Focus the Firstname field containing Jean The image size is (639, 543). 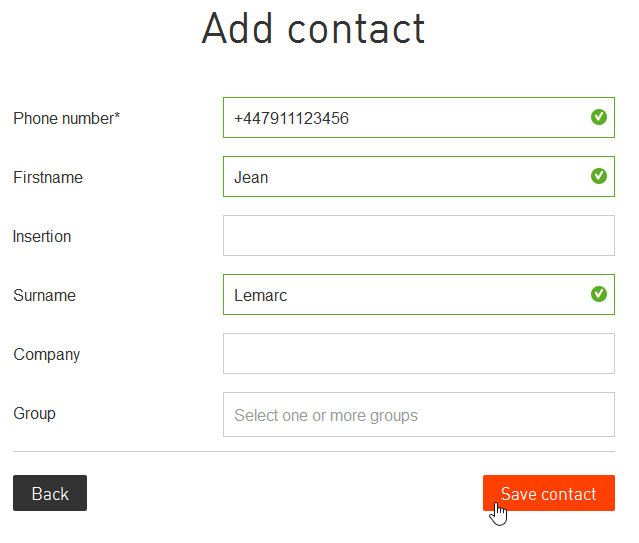point(419,177)
